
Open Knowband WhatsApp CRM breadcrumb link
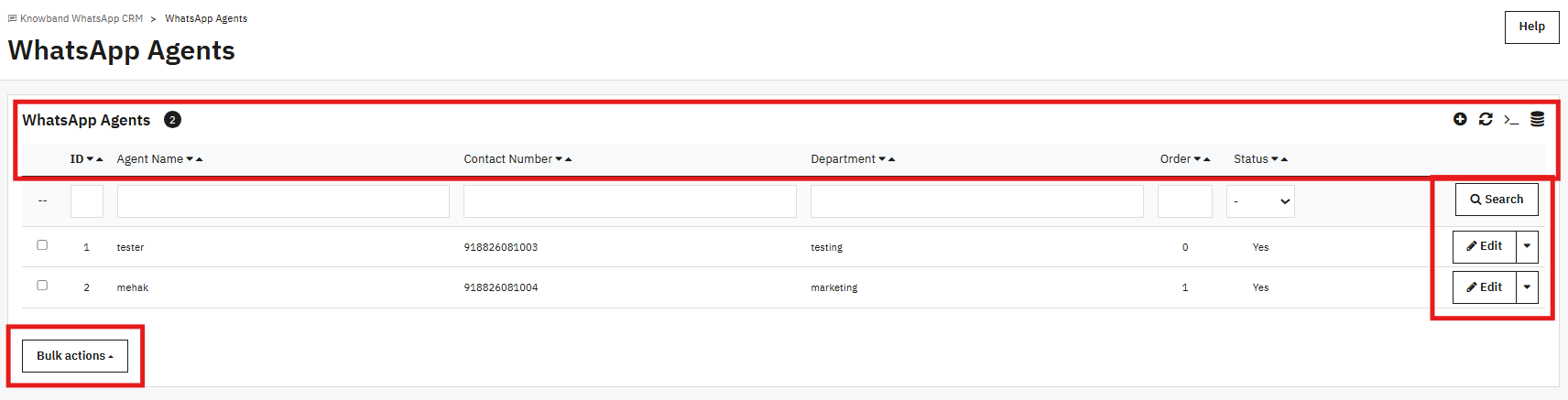76,18
